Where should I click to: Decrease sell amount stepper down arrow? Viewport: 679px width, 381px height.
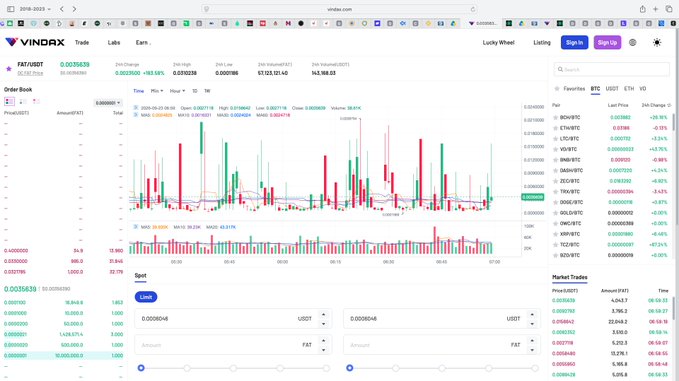[532, 350]
